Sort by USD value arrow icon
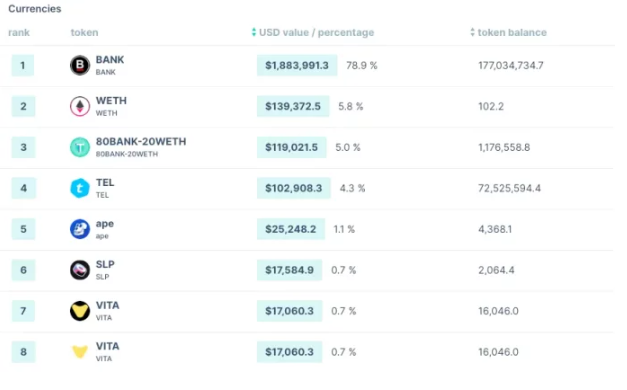 tap(254, 32)
